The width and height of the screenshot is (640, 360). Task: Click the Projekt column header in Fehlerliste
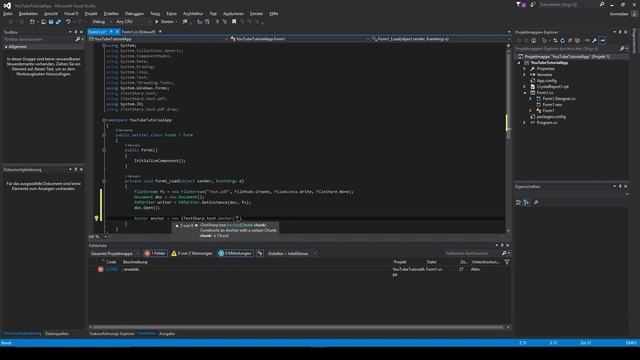click(400, 262)
